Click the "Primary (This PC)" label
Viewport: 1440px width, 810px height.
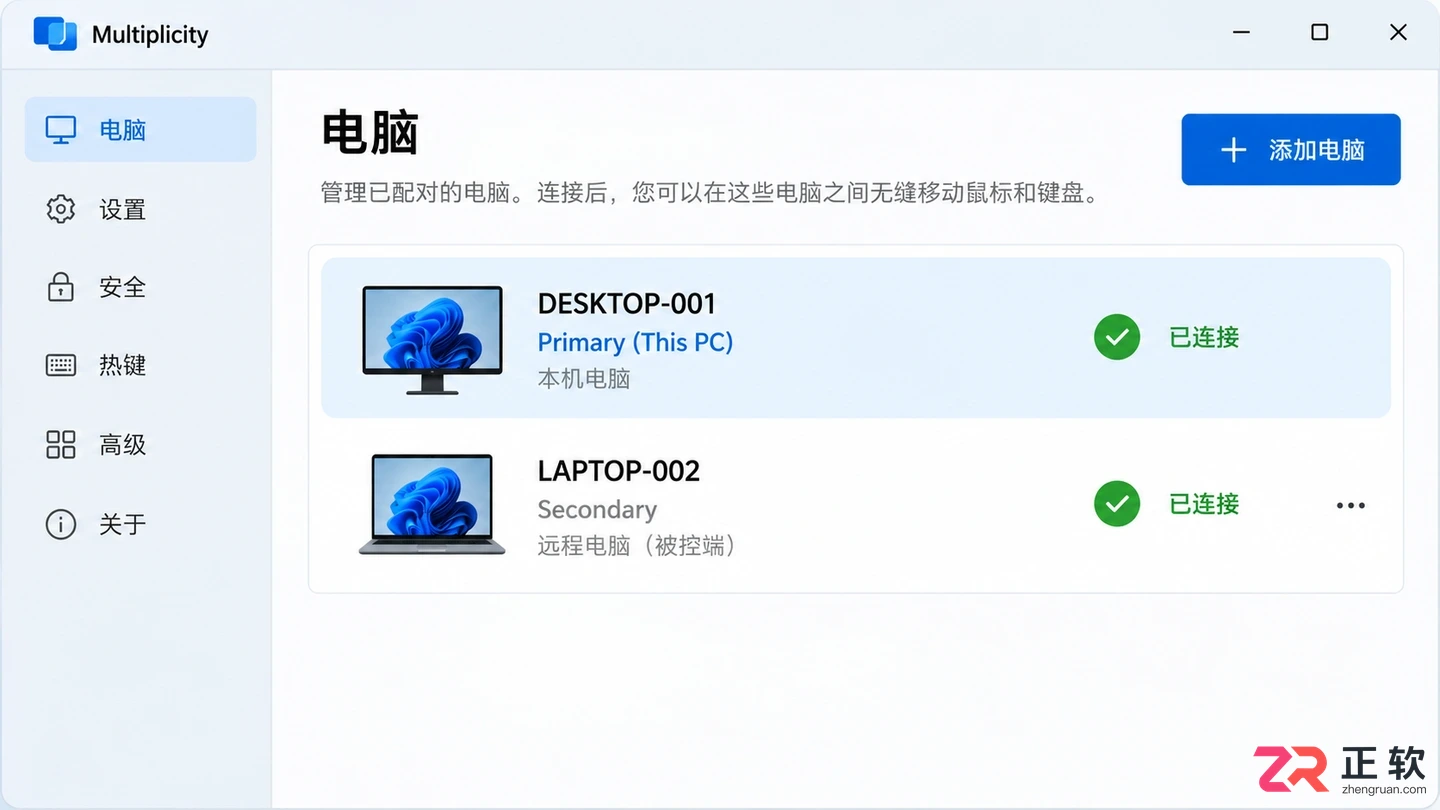coord(635,342)
